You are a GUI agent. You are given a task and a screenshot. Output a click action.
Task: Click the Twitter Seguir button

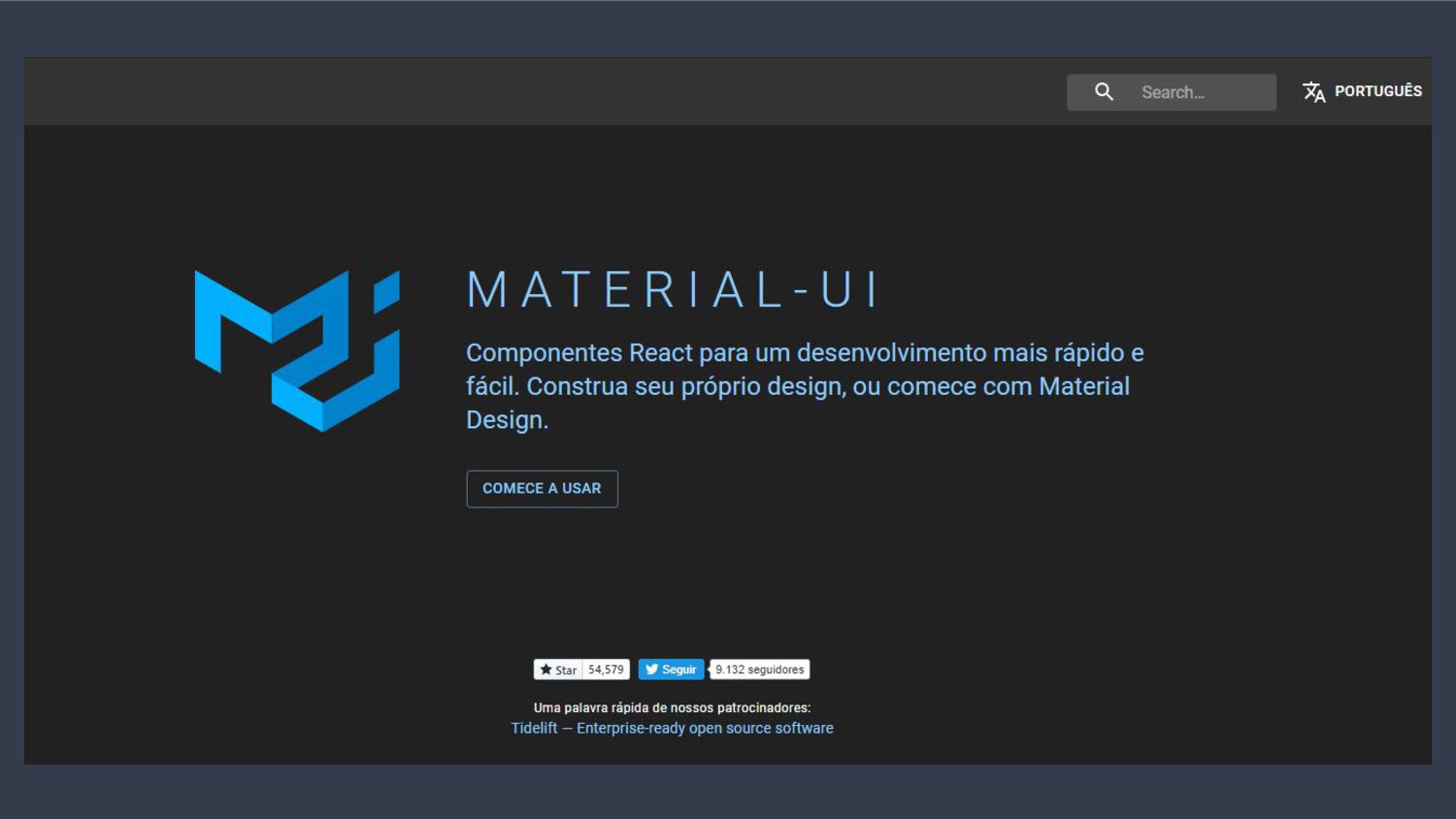[671, 670]
